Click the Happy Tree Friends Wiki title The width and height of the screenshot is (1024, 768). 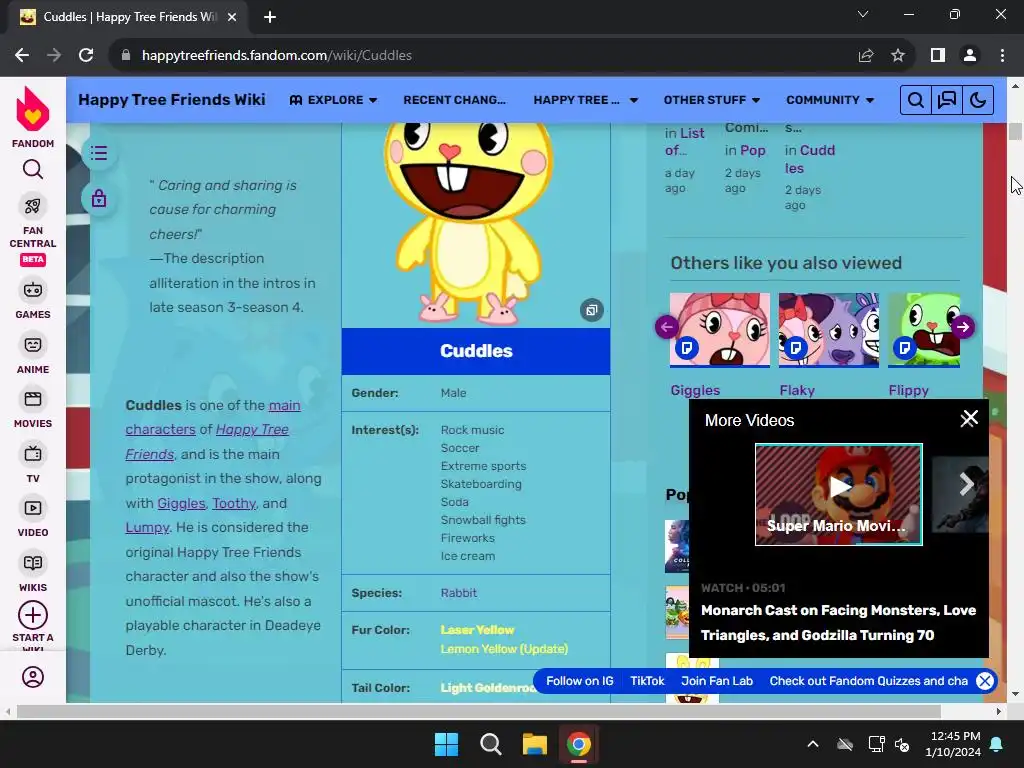[172, 100]
